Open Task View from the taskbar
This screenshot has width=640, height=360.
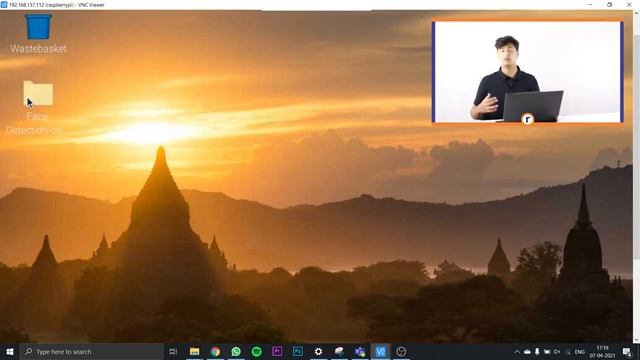(173, 351)
